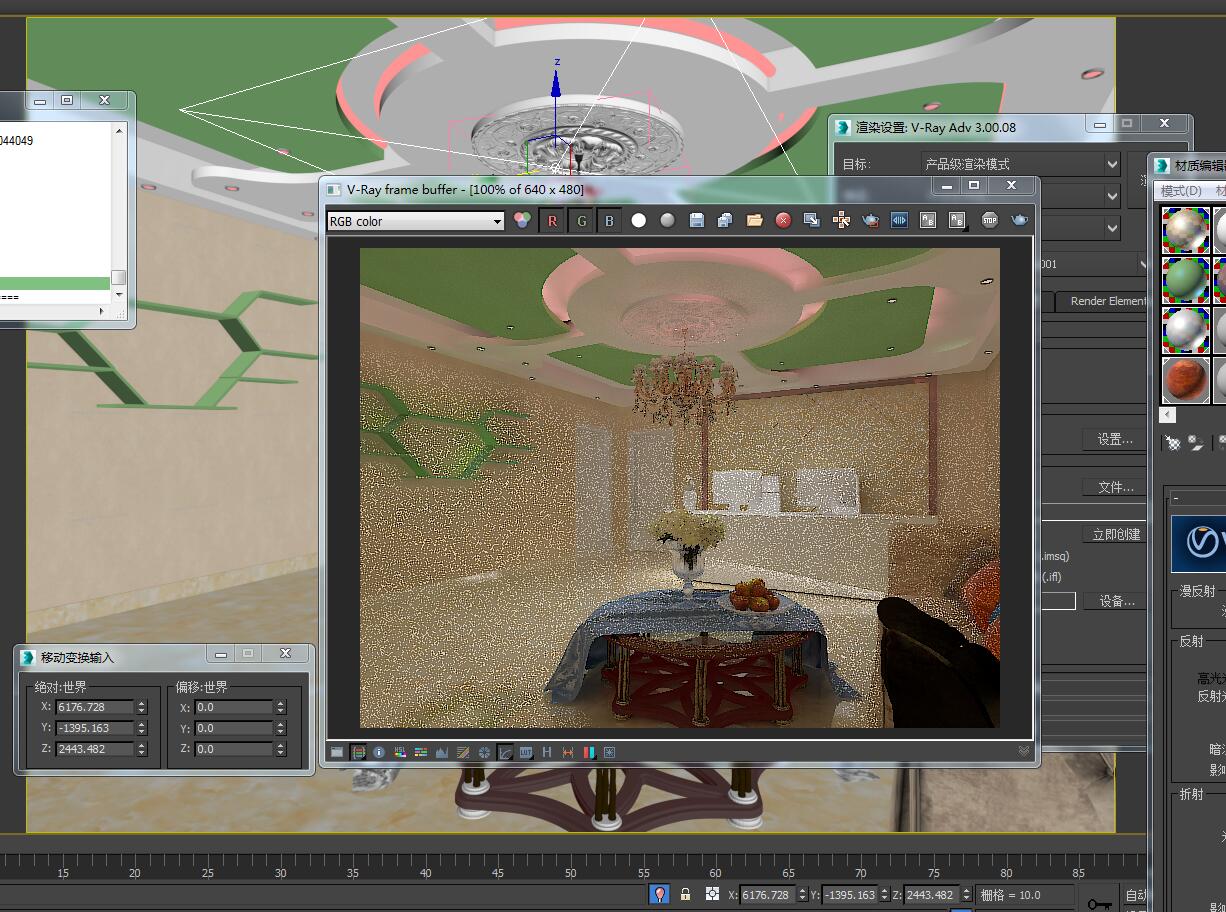Toggle the green channel G button
Image resolution: width=1226 pixels, height=912 pixels.
pos(581,221)
